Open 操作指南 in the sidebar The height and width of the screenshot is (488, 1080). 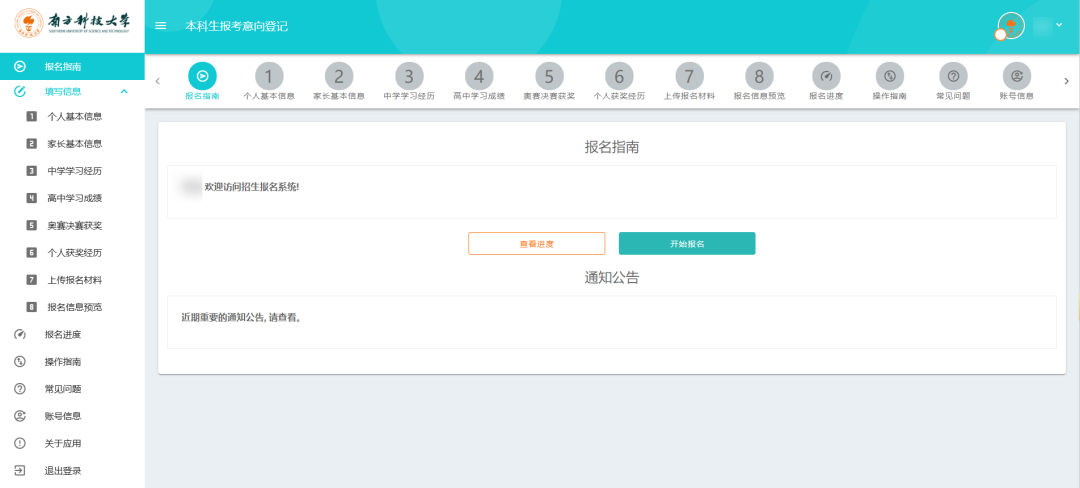(63, 362)
